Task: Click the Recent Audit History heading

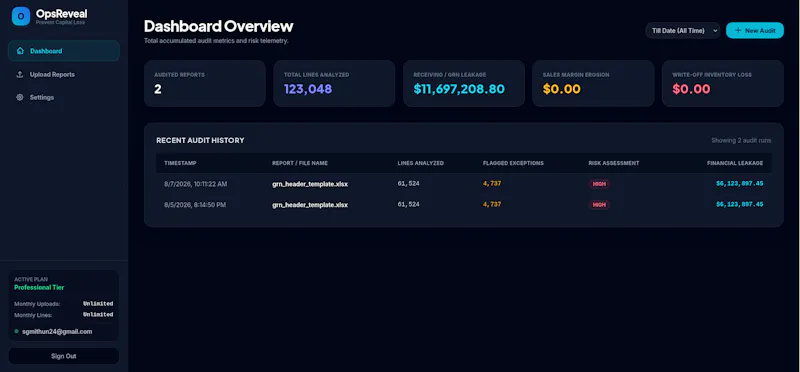Action: (200, 140)
